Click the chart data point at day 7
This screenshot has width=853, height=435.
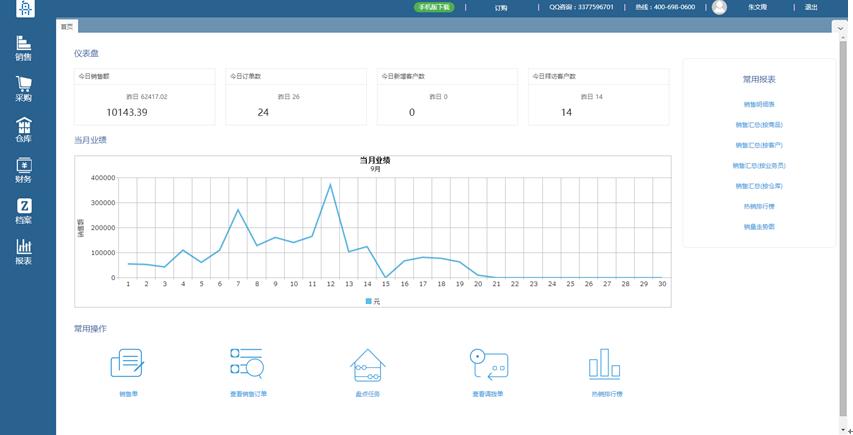[238, 210]
